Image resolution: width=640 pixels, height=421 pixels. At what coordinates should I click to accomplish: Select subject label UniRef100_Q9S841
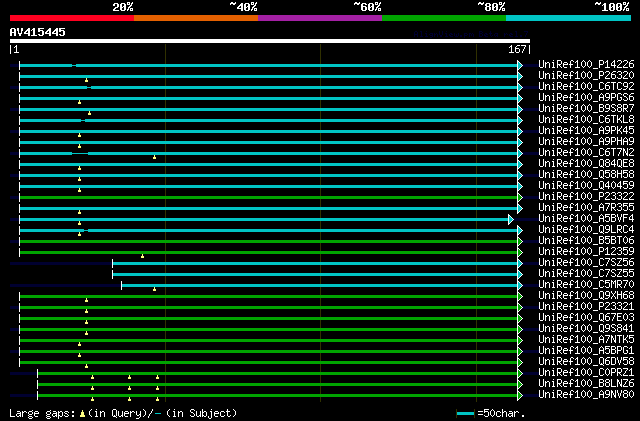click(x=586, y=329)
